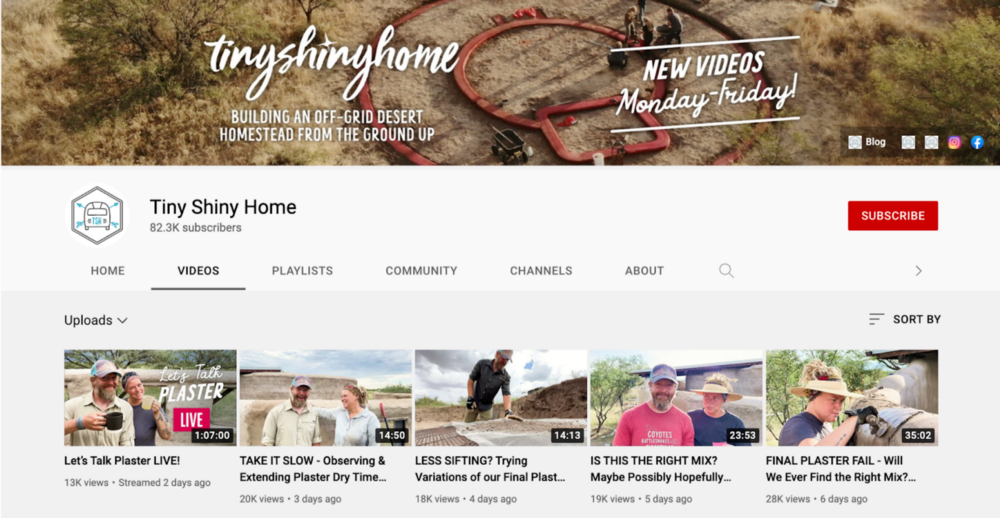
Task: Switch to the PLAYLISTS tab
Action: pyautogui.click(x=302, y=270)
